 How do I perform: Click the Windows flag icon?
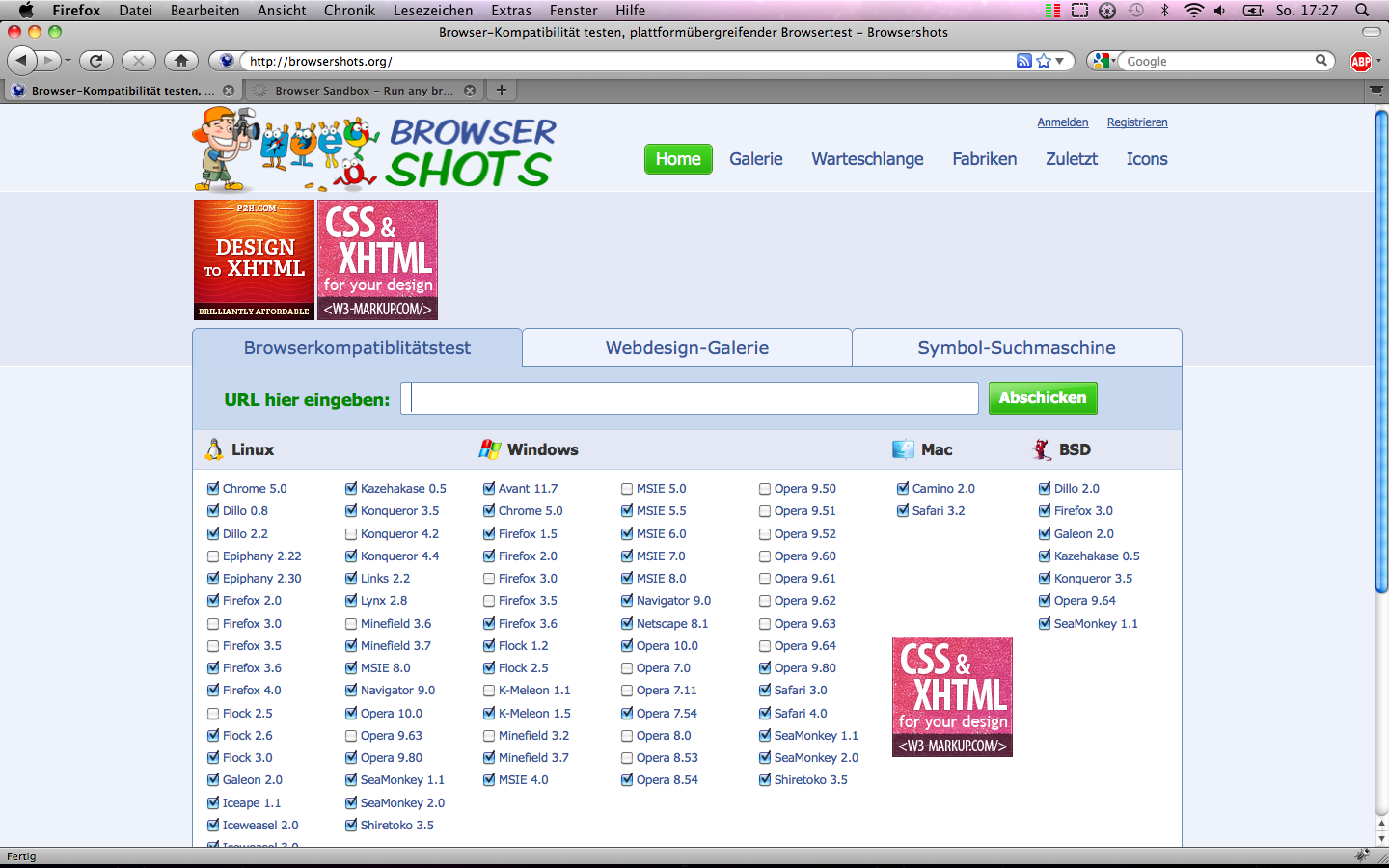pyautogui.click(x=490, y=449)
